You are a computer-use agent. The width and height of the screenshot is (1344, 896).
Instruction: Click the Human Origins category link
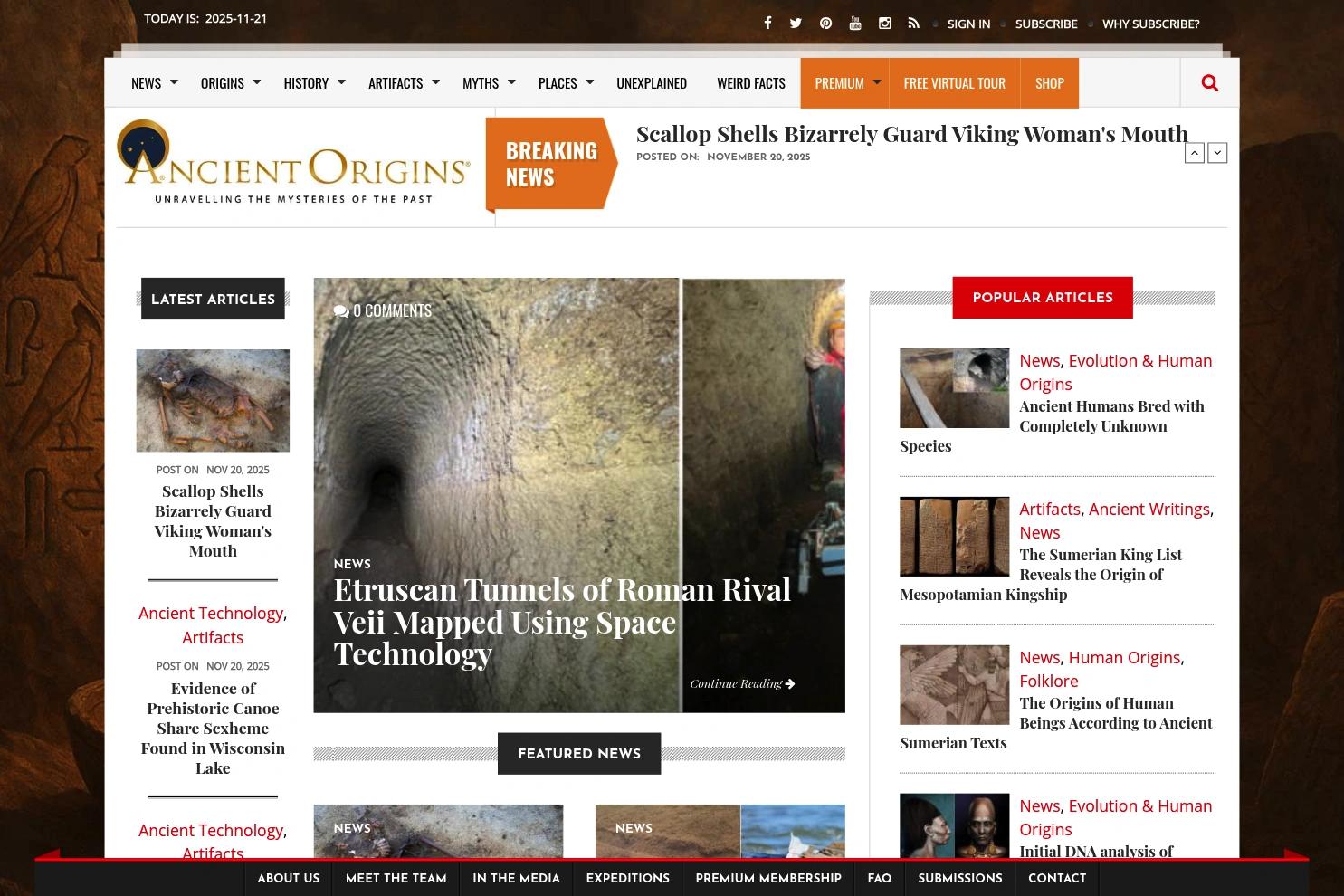(1124, 658)
